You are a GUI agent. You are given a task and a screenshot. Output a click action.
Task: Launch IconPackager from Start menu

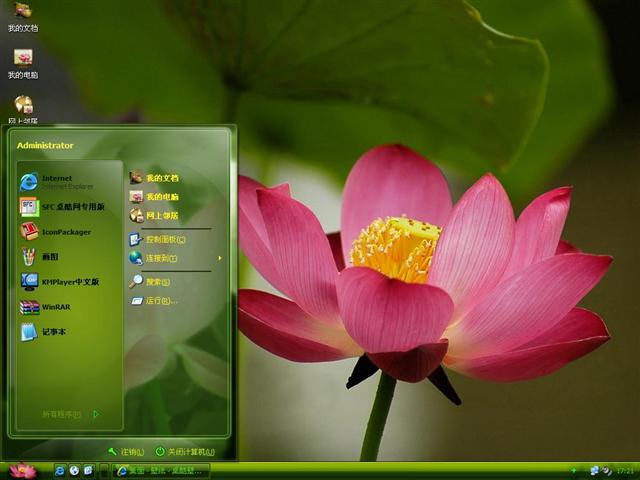(x=56, y=232)
